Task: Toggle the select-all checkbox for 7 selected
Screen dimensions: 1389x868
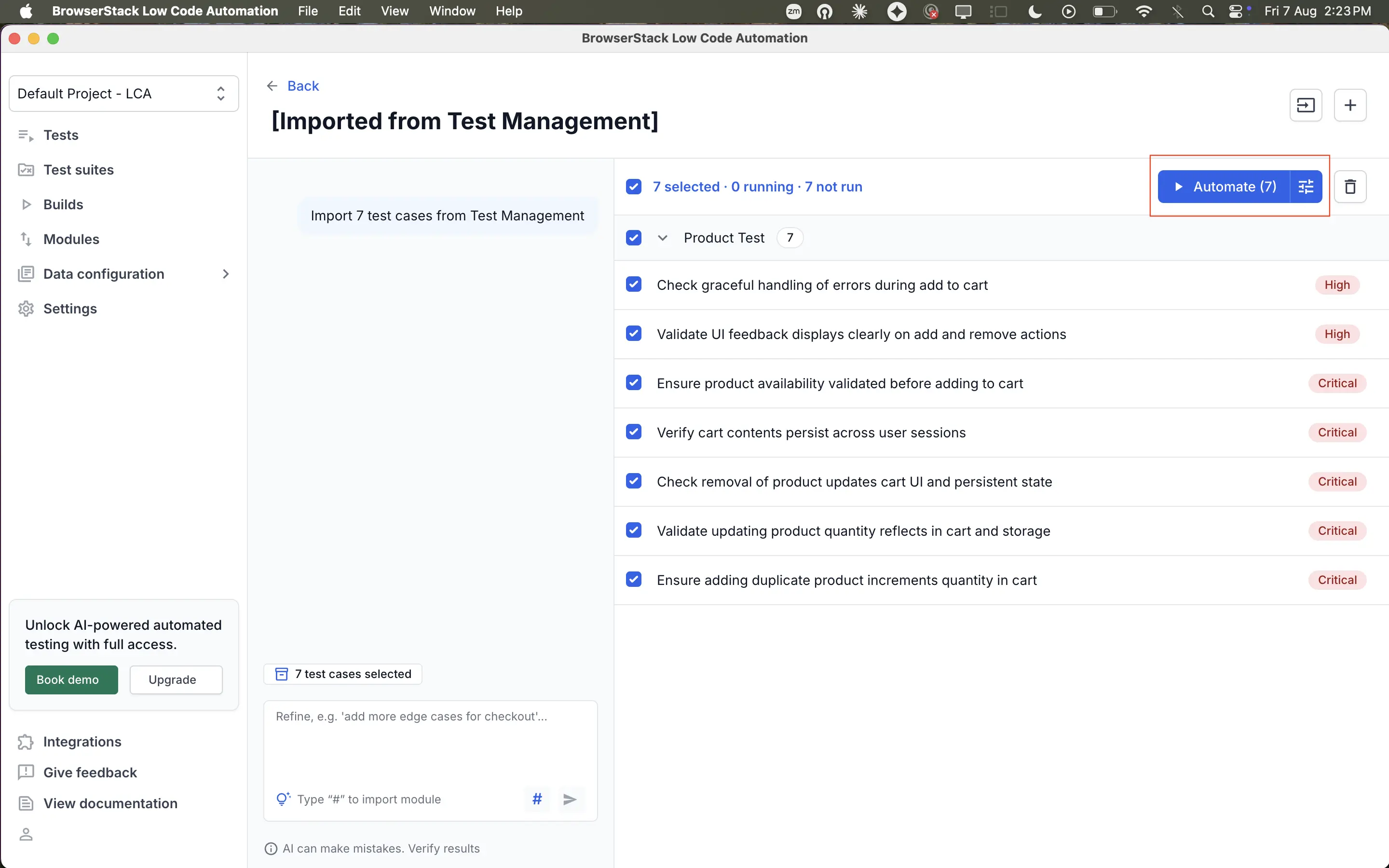Action: click(634, 187)
